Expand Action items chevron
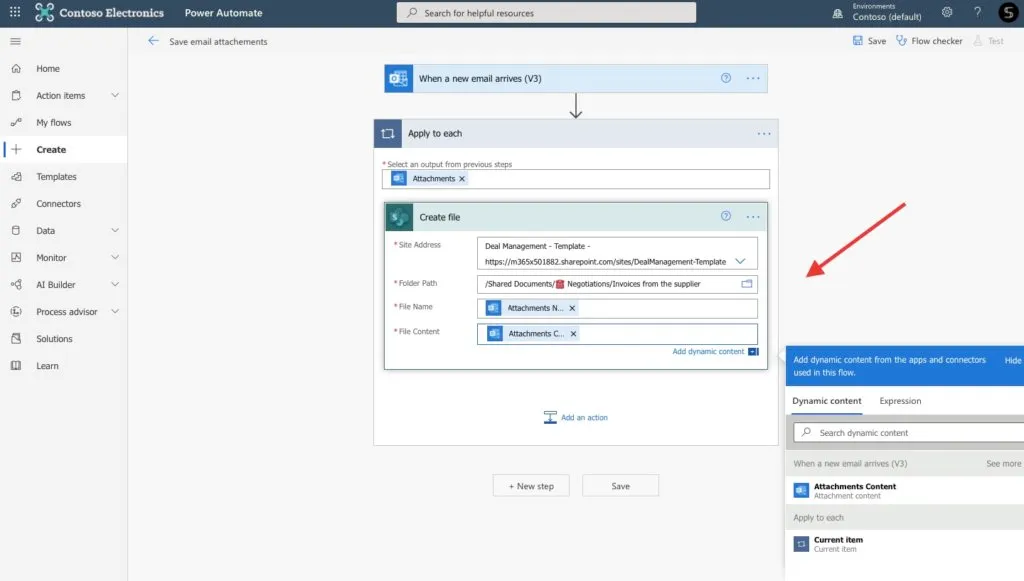 tap(115, 95)
